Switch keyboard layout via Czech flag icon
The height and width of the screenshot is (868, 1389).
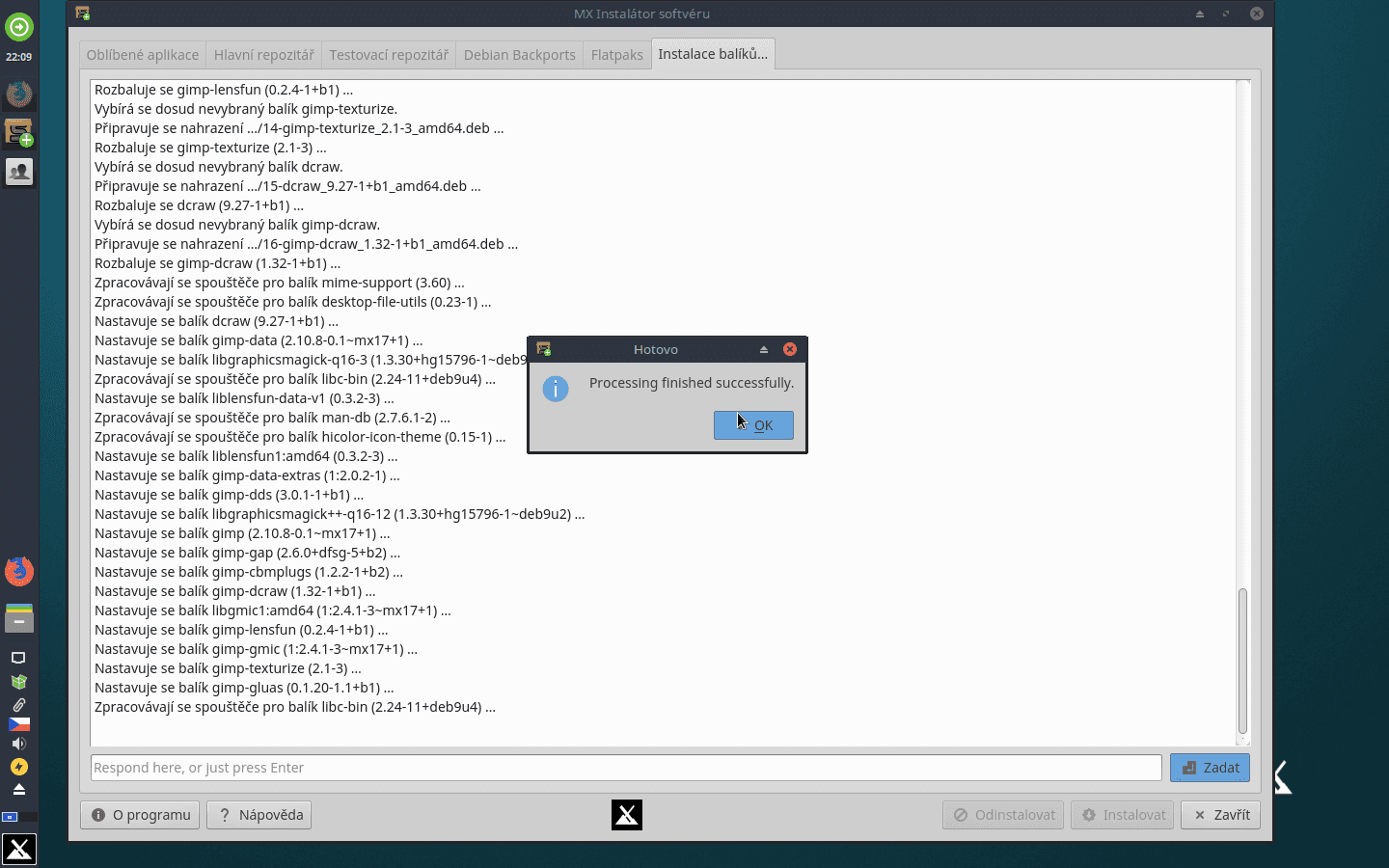coord(19,726)
